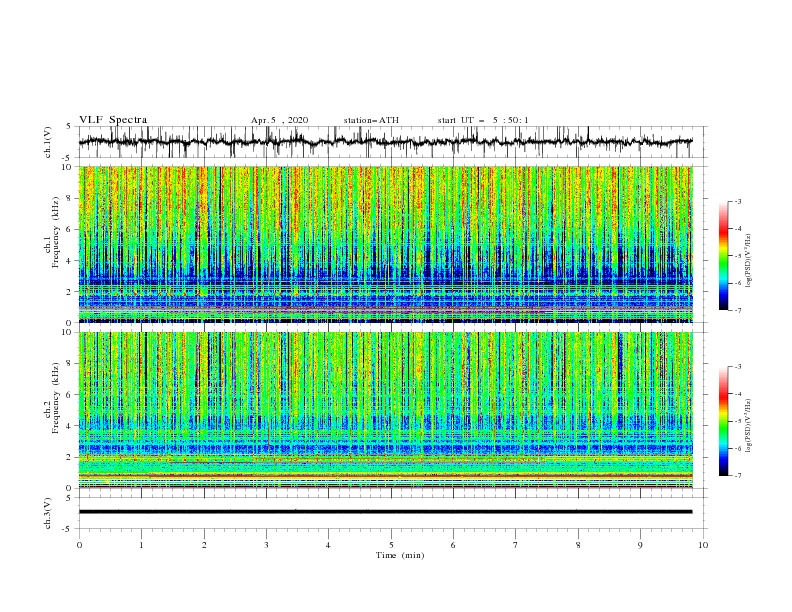
Task: Click the ch.2 spectrogram color scale bar
Action: click(723, 421)
